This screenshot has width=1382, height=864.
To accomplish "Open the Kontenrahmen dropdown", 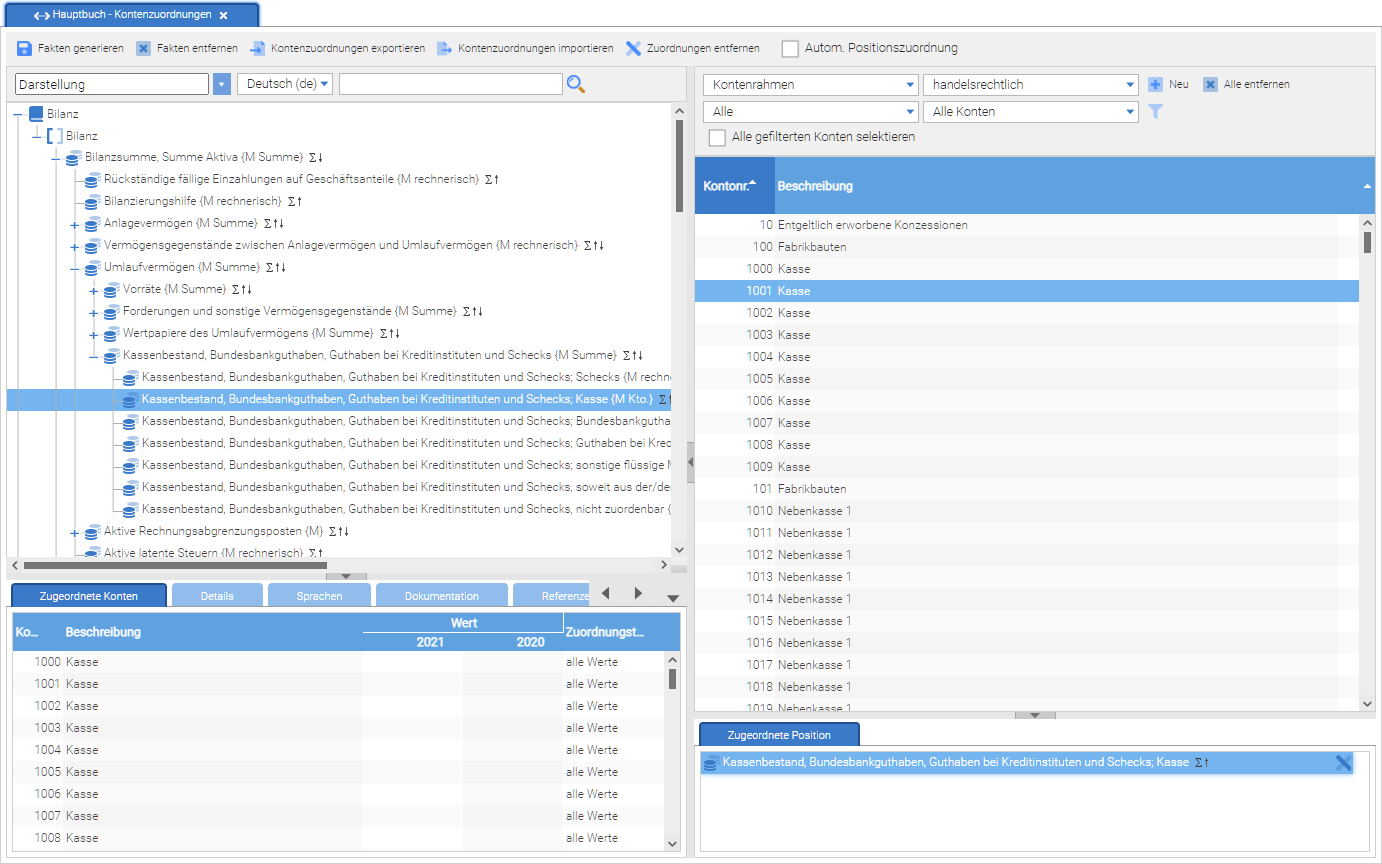I will [x=810, y=85].
